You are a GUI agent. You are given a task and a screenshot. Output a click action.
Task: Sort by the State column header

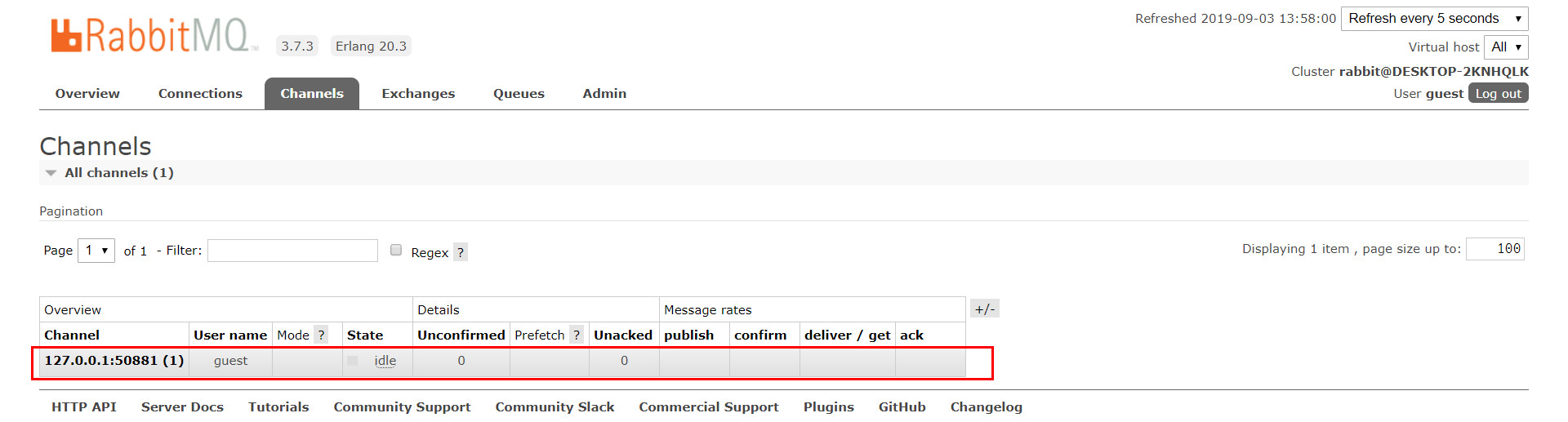[x=365, y=335]
